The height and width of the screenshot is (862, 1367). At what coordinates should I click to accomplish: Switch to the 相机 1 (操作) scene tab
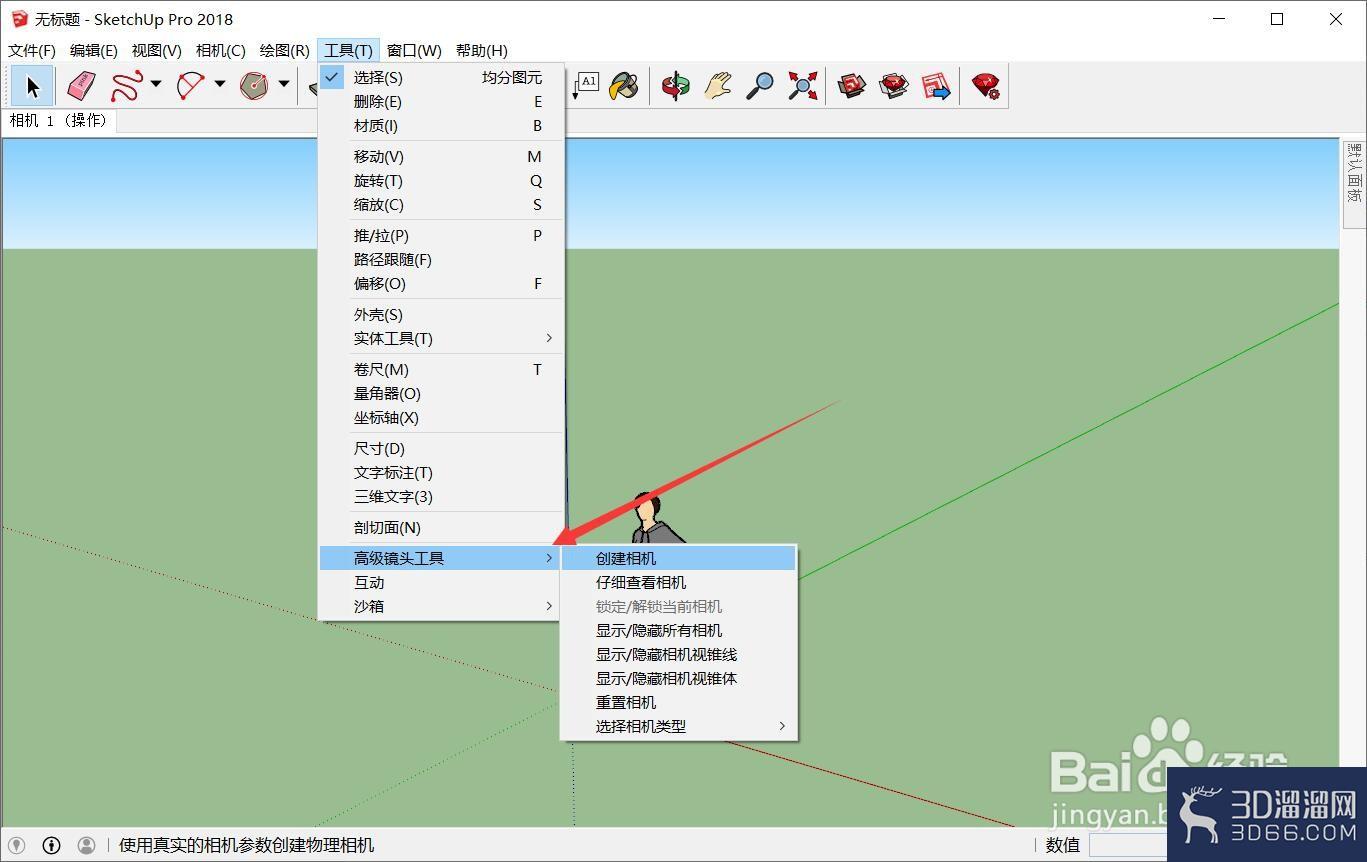click(x=58, y=120)
